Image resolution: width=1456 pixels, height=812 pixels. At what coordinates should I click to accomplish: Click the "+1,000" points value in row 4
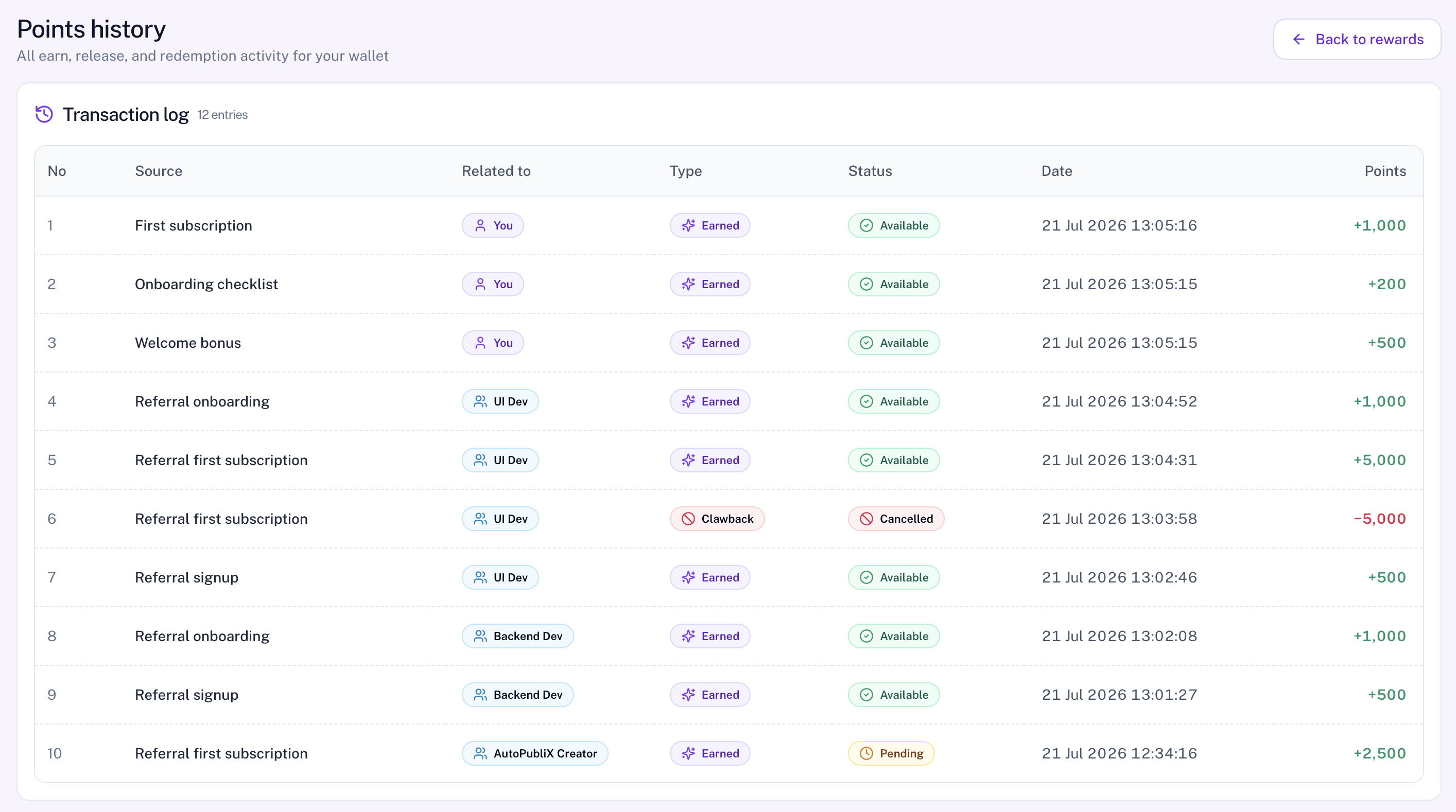click(x=1380, y=402)
